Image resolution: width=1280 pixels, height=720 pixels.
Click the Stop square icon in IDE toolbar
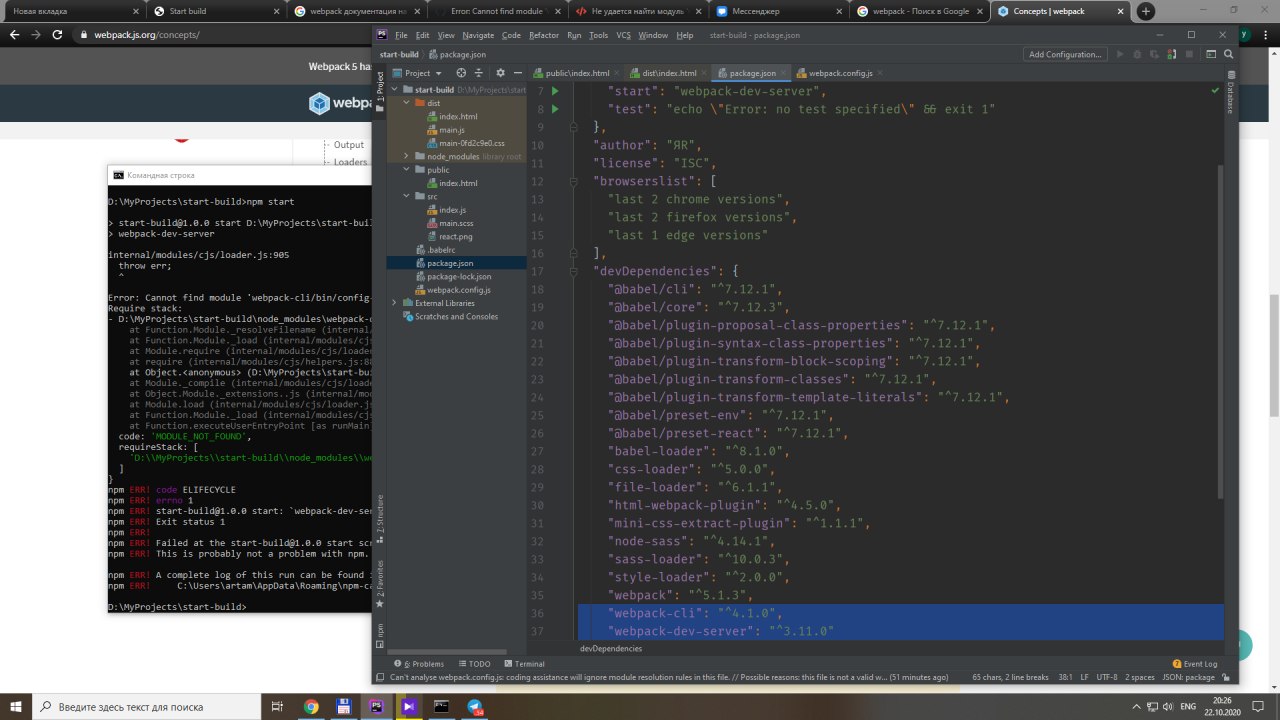pyautogui.click(x=1188, y=54)
